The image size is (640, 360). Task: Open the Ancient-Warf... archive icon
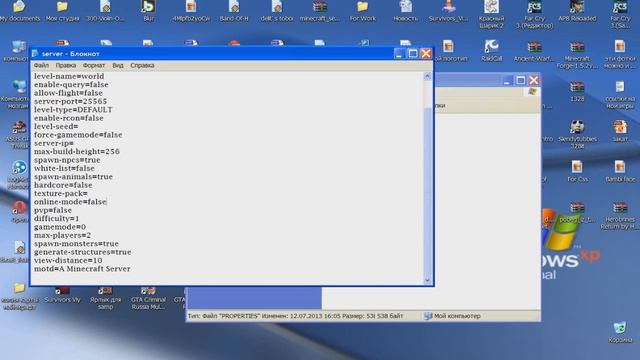[x=534, y=51]
